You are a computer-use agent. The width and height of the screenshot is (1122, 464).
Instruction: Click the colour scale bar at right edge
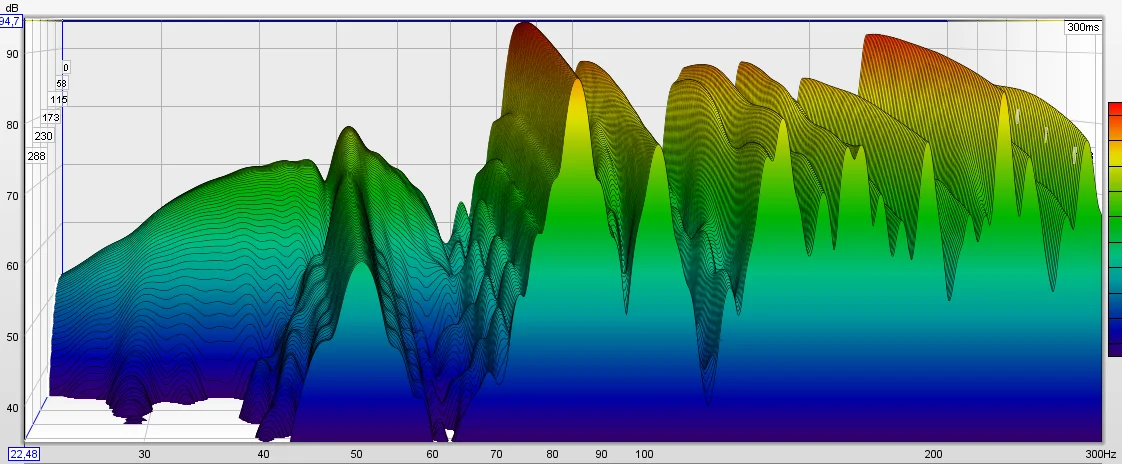pyautogui.click(x=1115, y=229)
